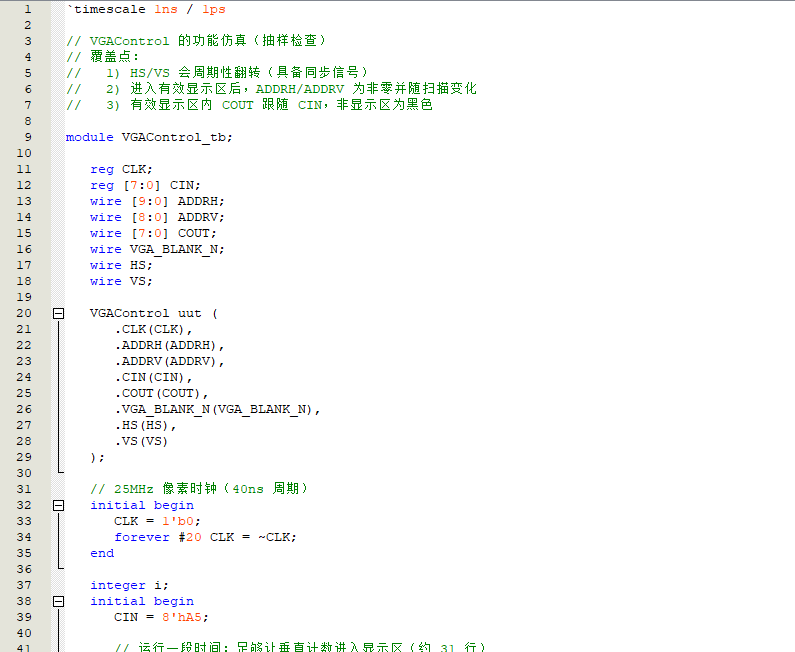Click the 'end' keyword on line 35
The width and height of the screenshot is (795, 652).
(x=102, y=553)
